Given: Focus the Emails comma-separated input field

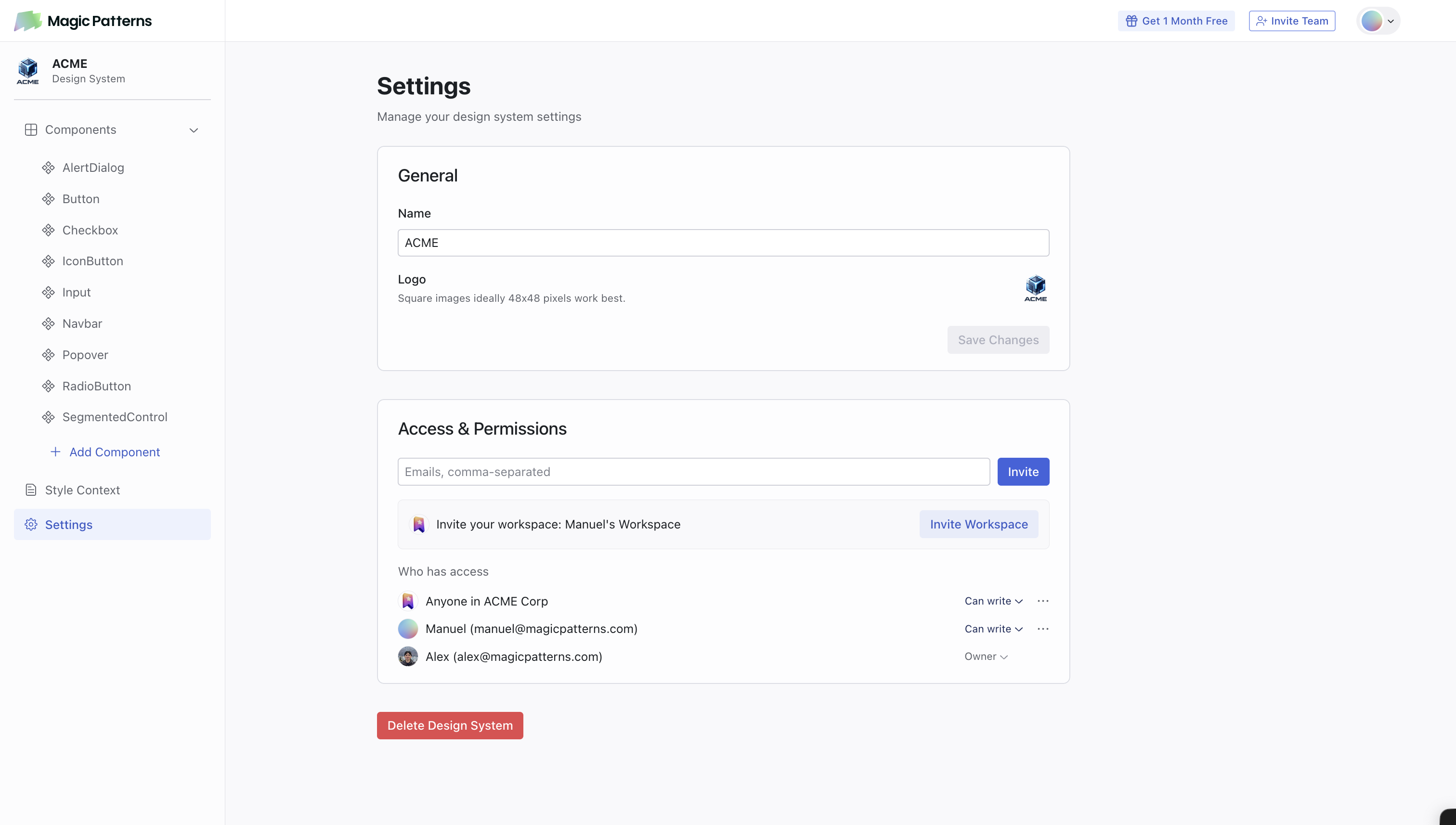Looking at the screenshot, I should [693, 471].
